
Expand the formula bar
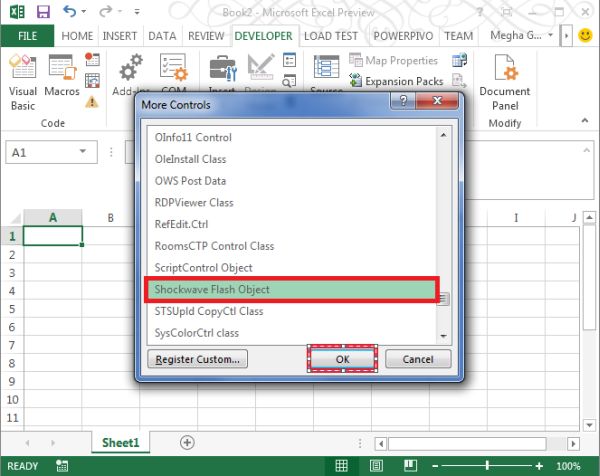click(x=586, y=150)
